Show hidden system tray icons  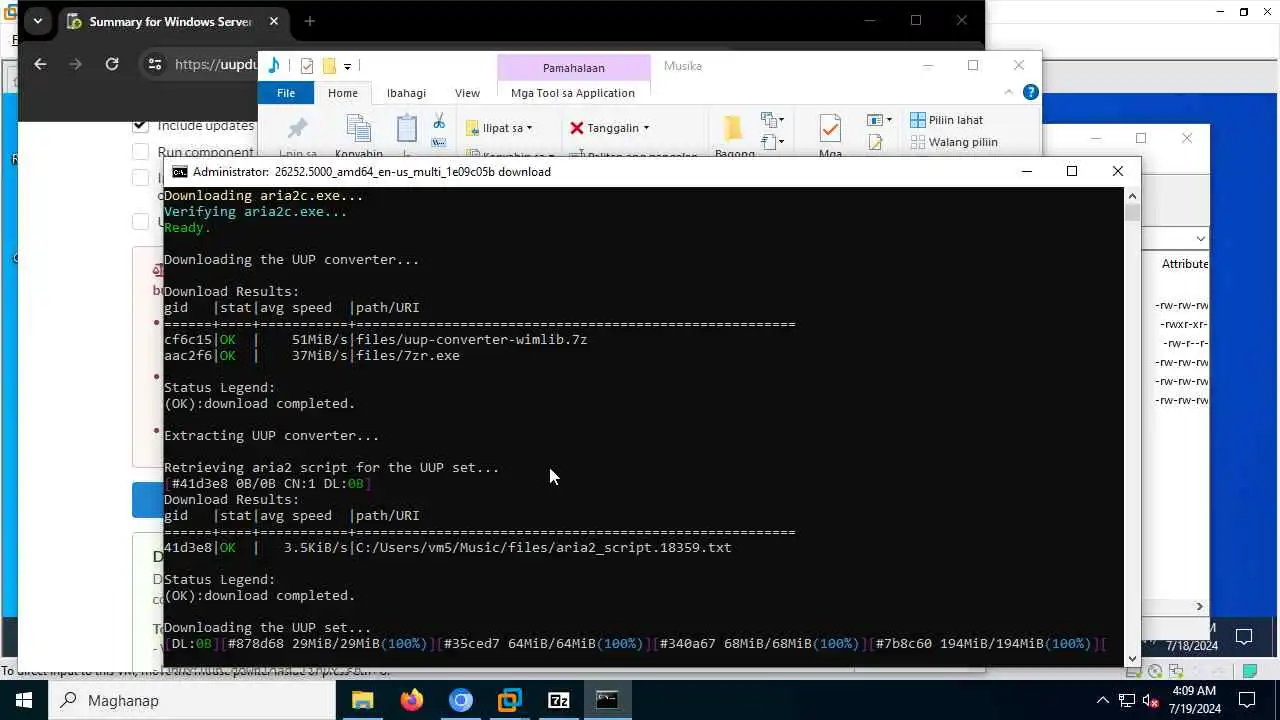1103,700
